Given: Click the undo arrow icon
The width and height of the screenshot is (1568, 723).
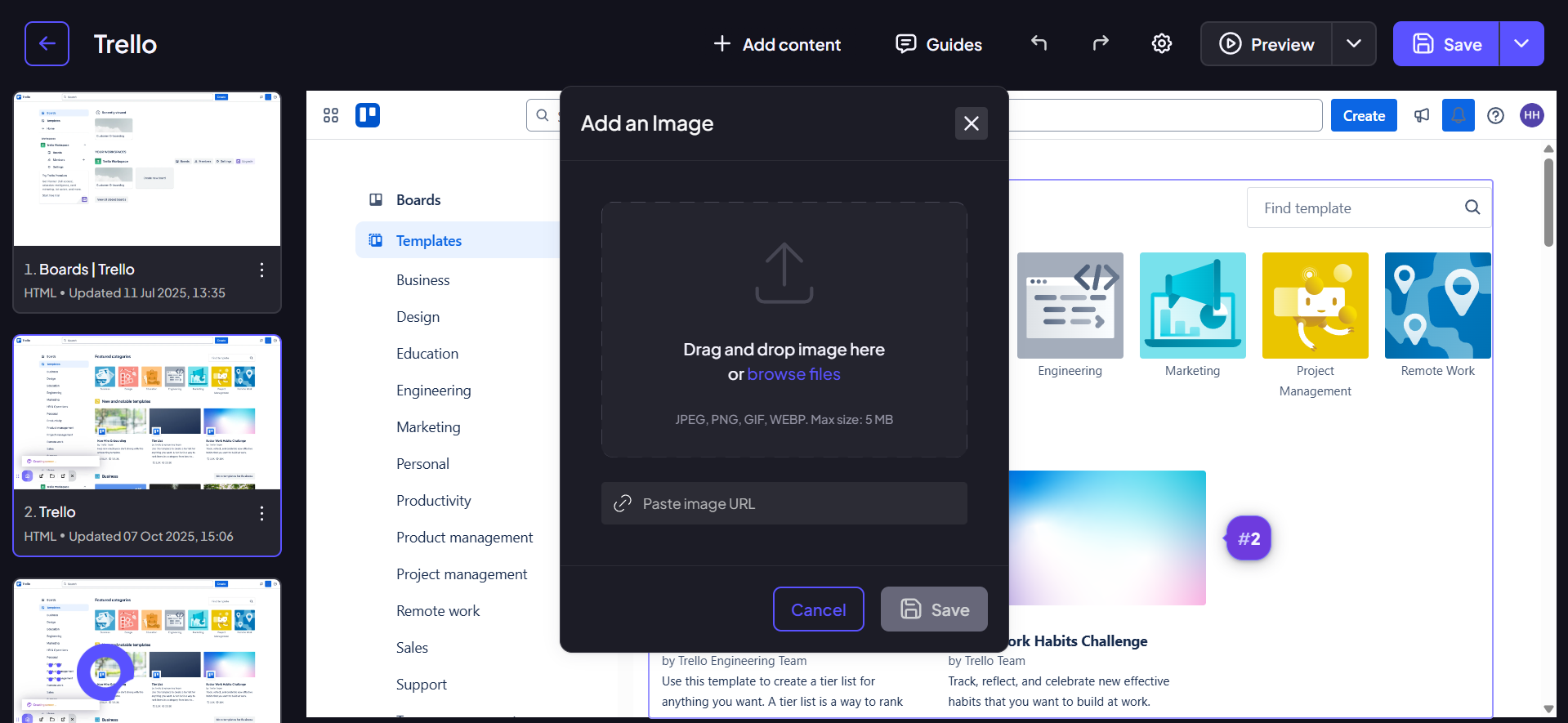Looking at the screenshot, I should tap(1039, 43).
